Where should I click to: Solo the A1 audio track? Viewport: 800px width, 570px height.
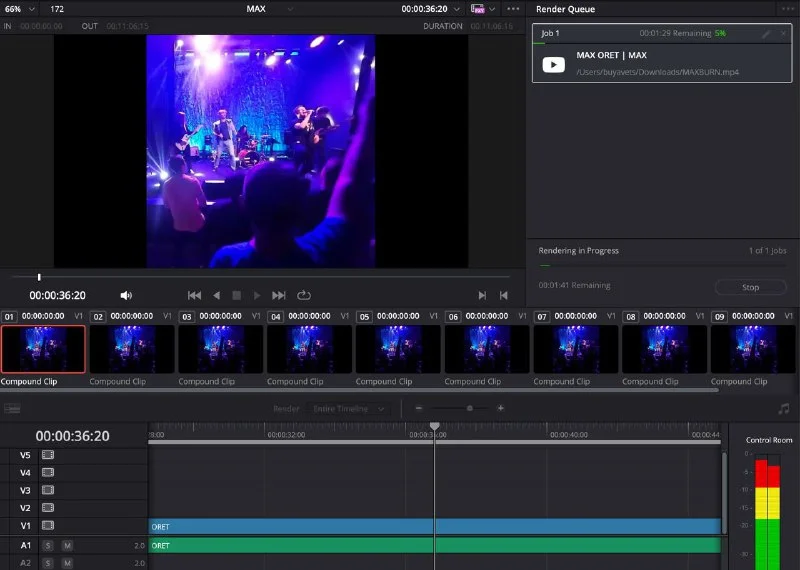(x=48, y=545)
